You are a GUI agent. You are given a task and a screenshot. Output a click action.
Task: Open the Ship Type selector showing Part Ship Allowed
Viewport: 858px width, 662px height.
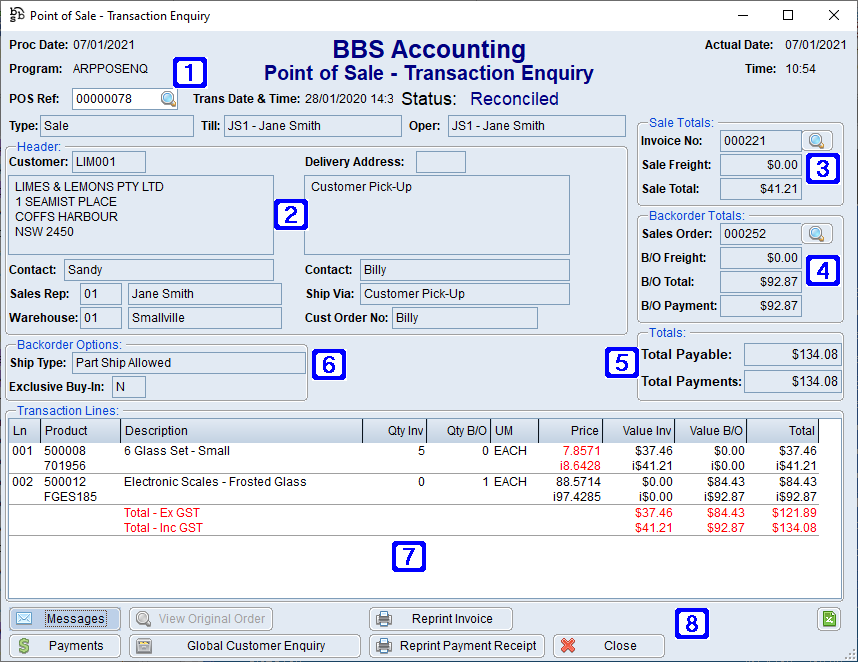coord(188,363)
